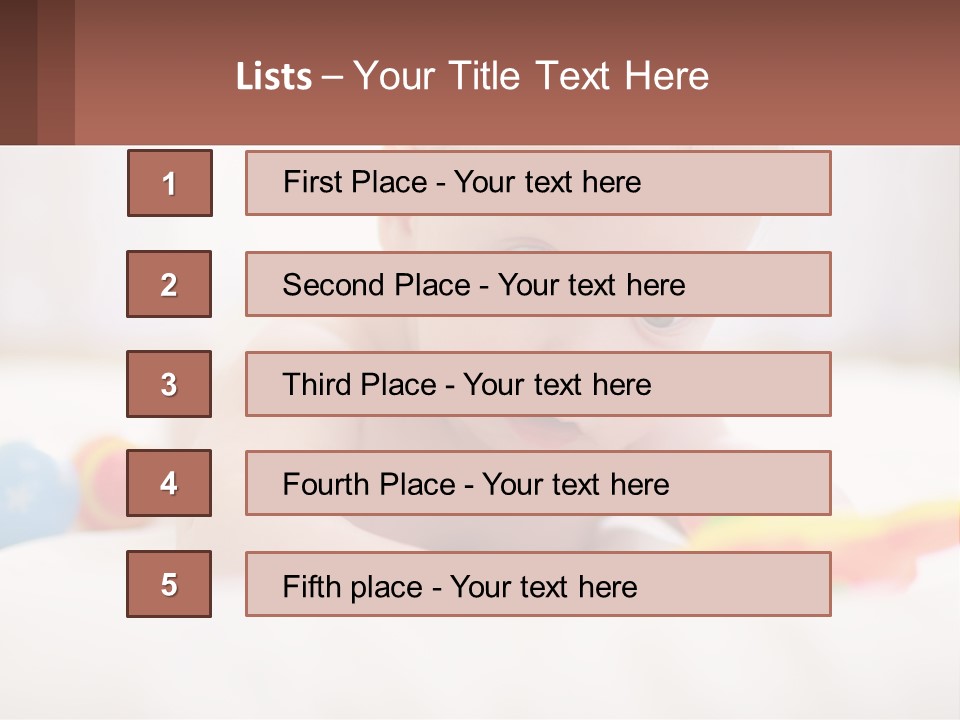Select the Fifth place text box
Screen dimensions: 960x720
538,584
